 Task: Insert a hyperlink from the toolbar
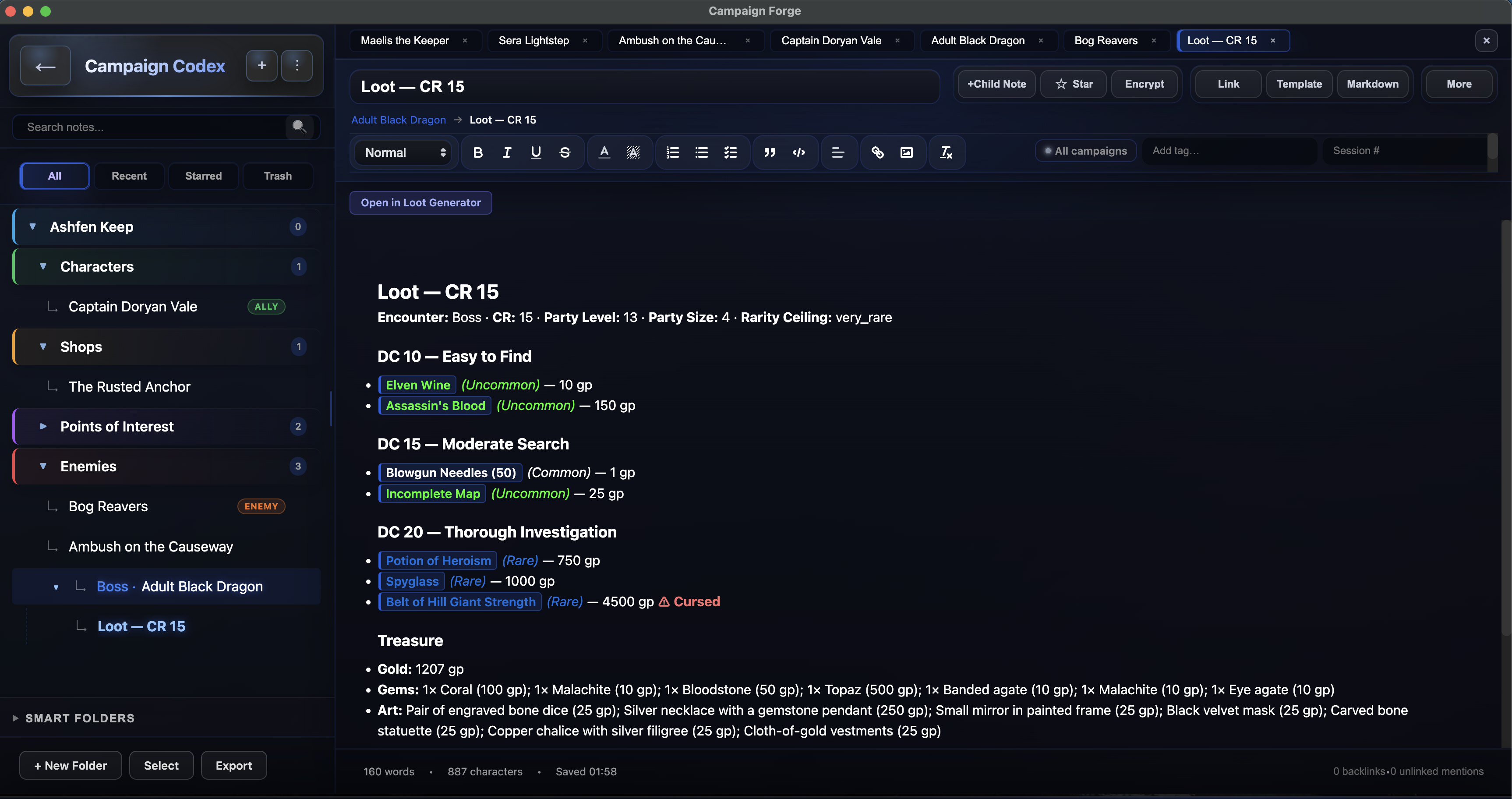click(877, 152)
